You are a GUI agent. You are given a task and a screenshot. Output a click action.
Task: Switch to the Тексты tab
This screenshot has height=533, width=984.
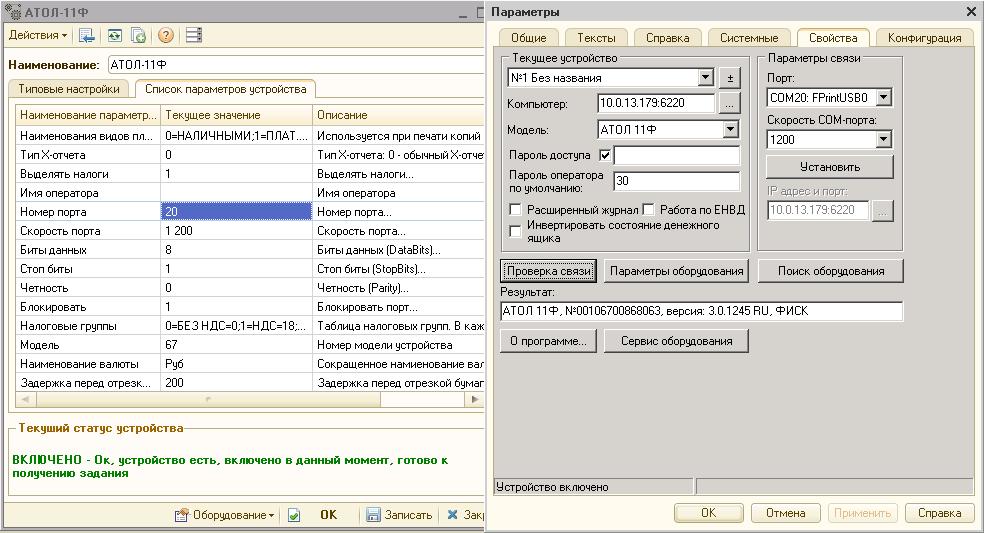(x=596, y=38)
